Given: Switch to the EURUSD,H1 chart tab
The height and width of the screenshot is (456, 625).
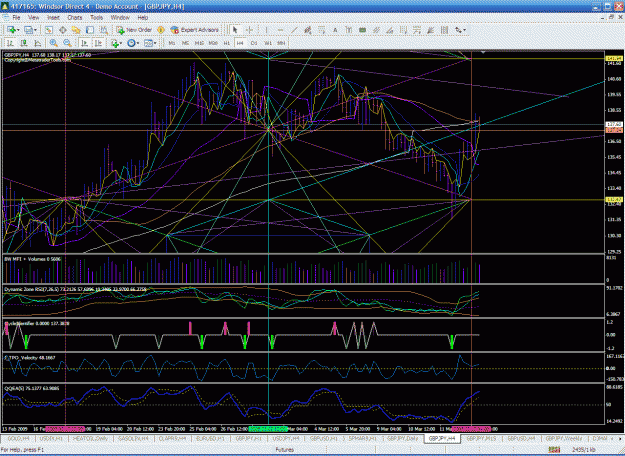Looking at the screenshot, I should pos(210,438).
